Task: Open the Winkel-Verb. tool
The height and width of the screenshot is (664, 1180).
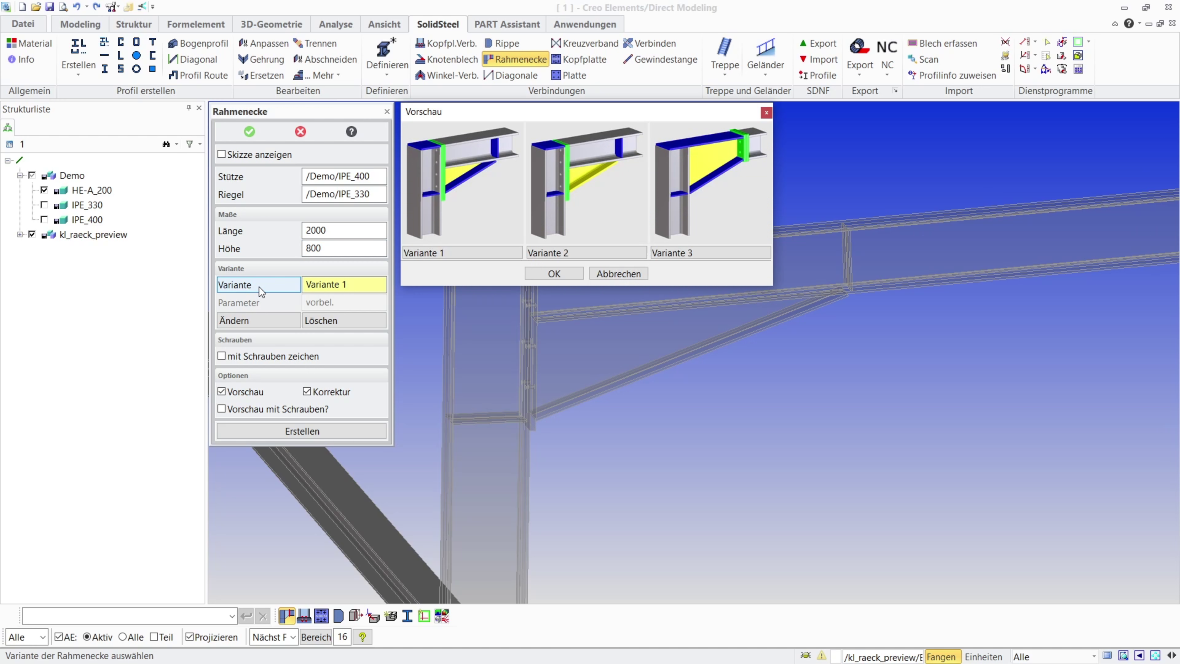Action: [x=446, y=75]
